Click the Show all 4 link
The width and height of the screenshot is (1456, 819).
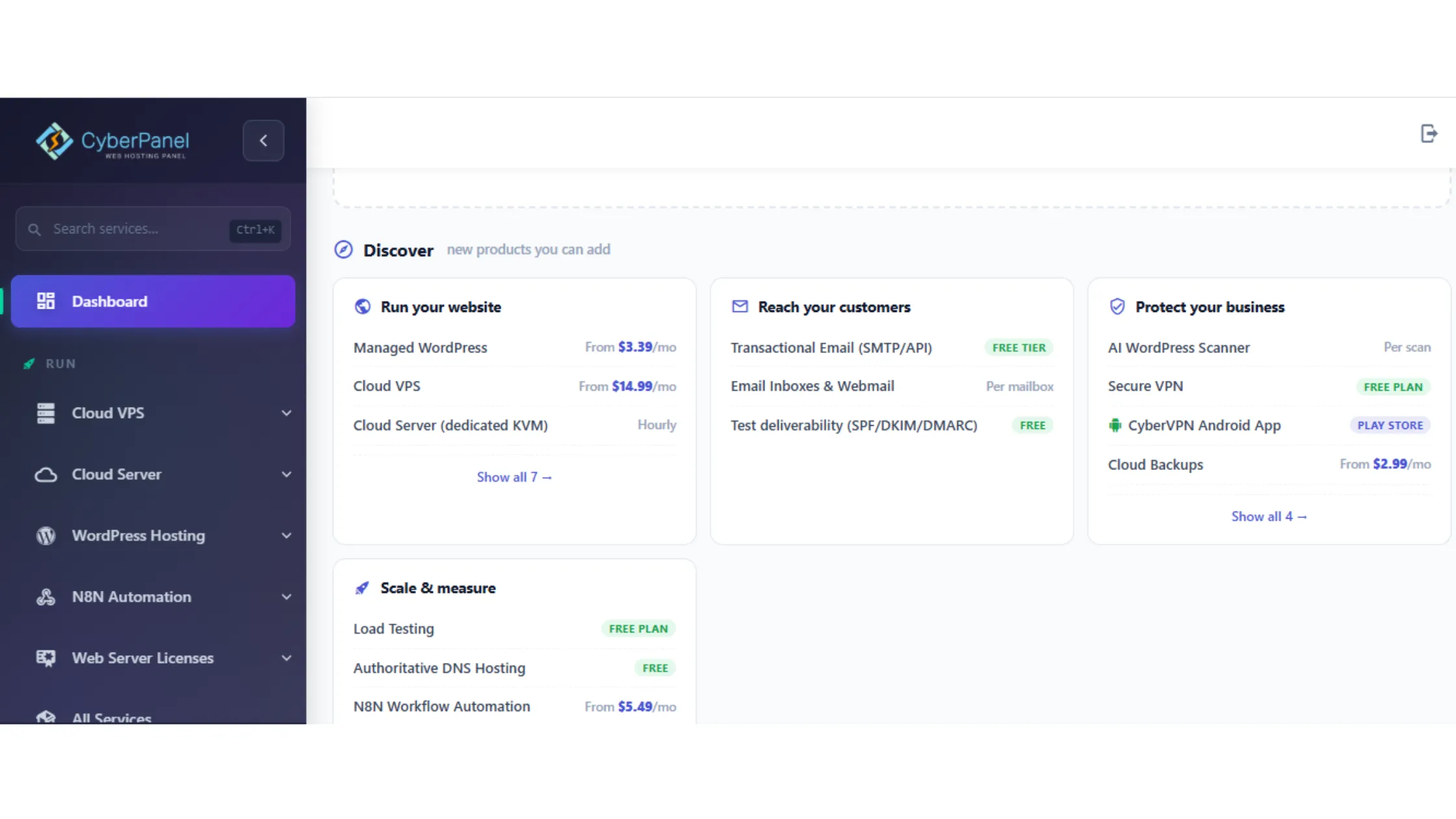1269,517
